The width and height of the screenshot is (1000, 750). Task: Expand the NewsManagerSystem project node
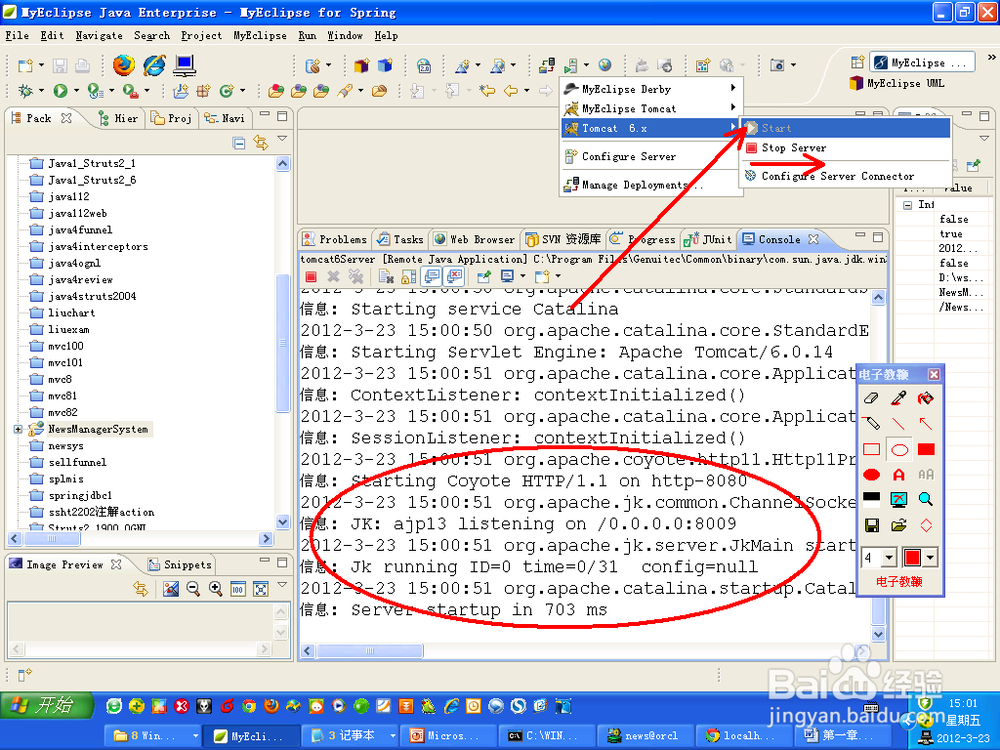pyautogui.click(x=18, y=429)
